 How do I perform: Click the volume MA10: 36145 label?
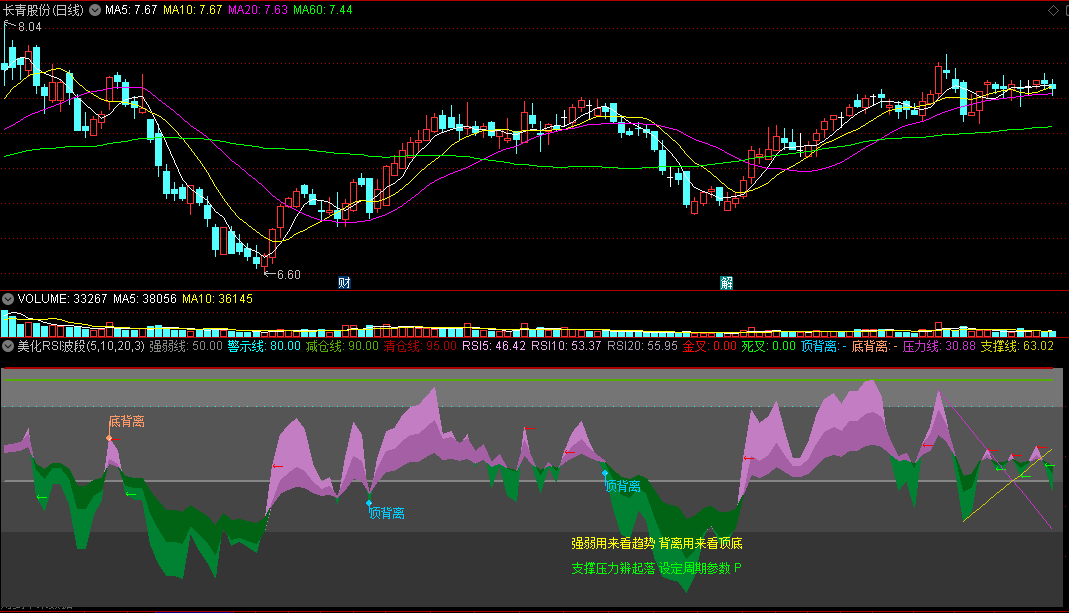pyautogui.click(x=217, y=299)
